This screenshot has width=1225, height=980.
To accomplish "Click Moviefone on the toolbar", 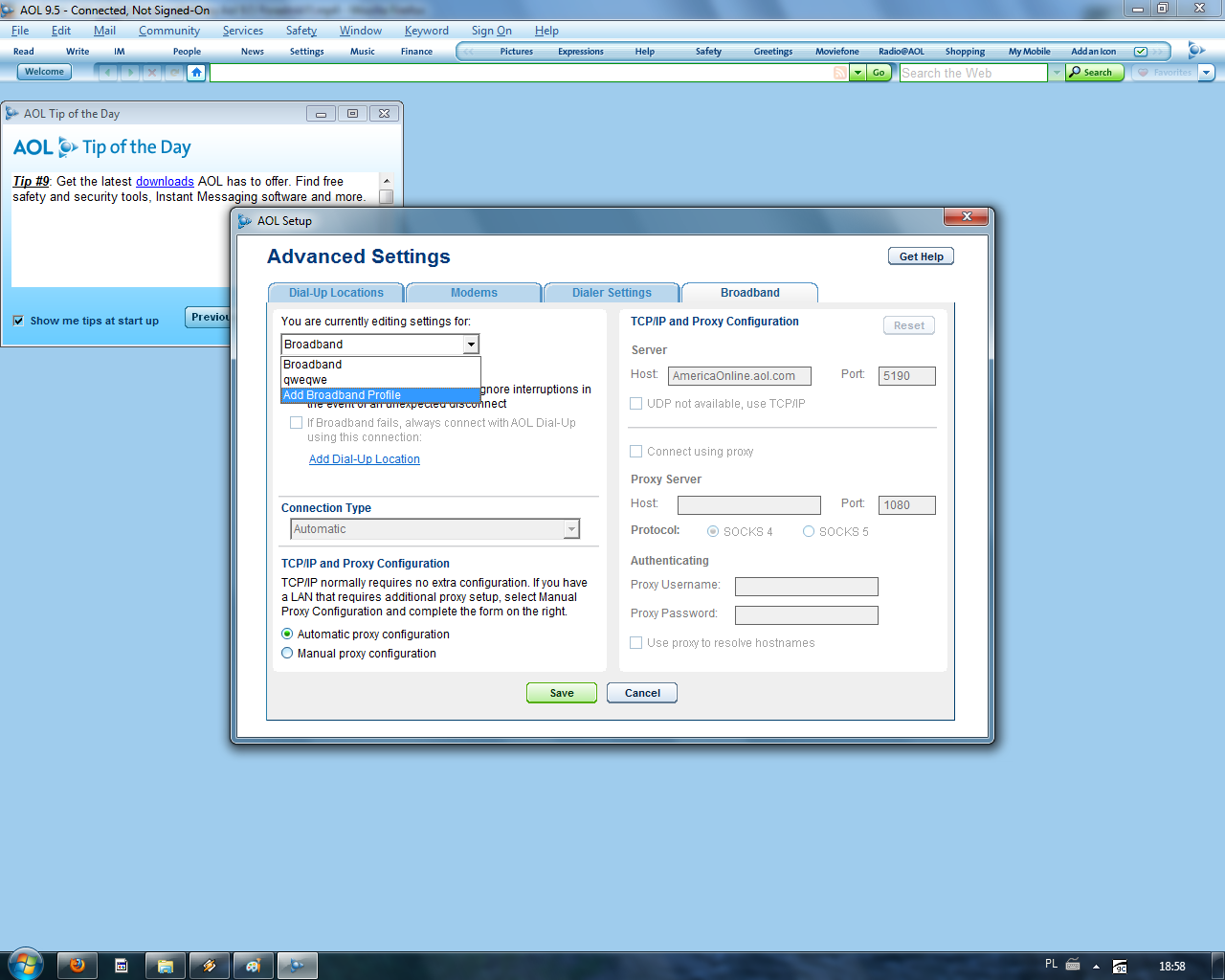I will tap(837, 52).
